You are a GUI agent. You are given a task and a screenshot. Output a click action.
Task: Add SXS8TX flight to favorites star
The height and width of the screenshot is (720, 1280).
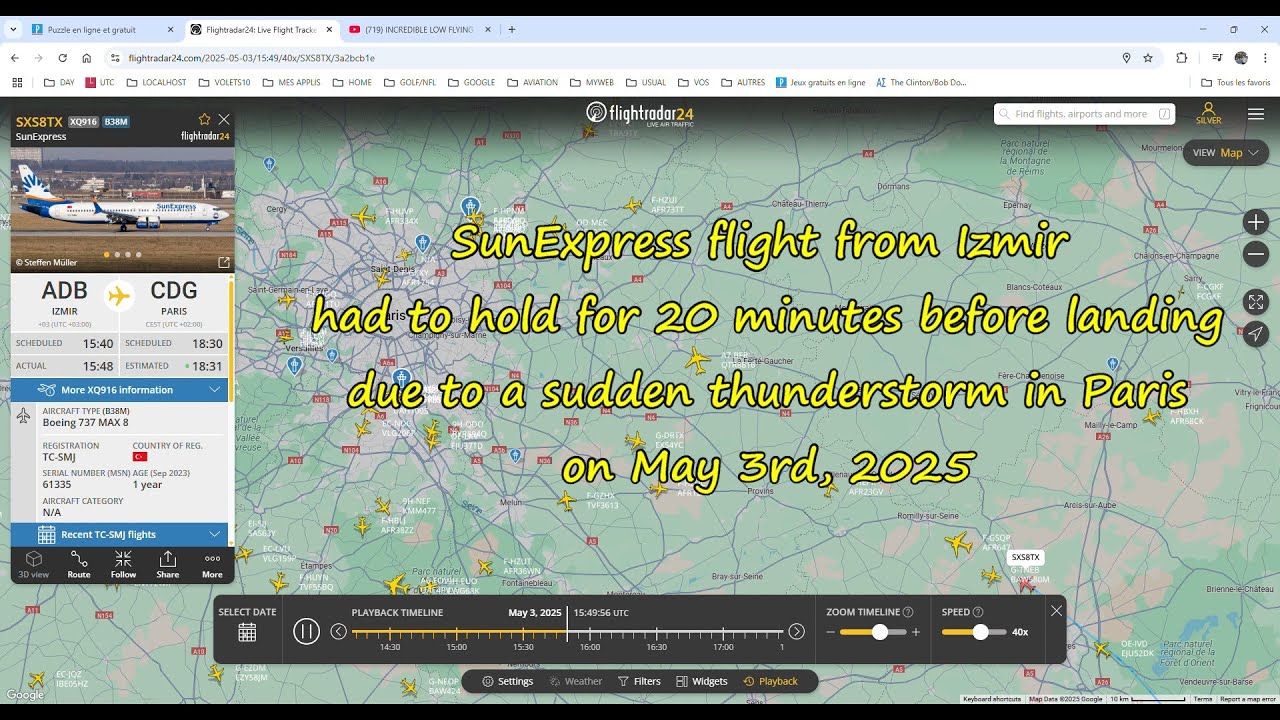[204, 119]
